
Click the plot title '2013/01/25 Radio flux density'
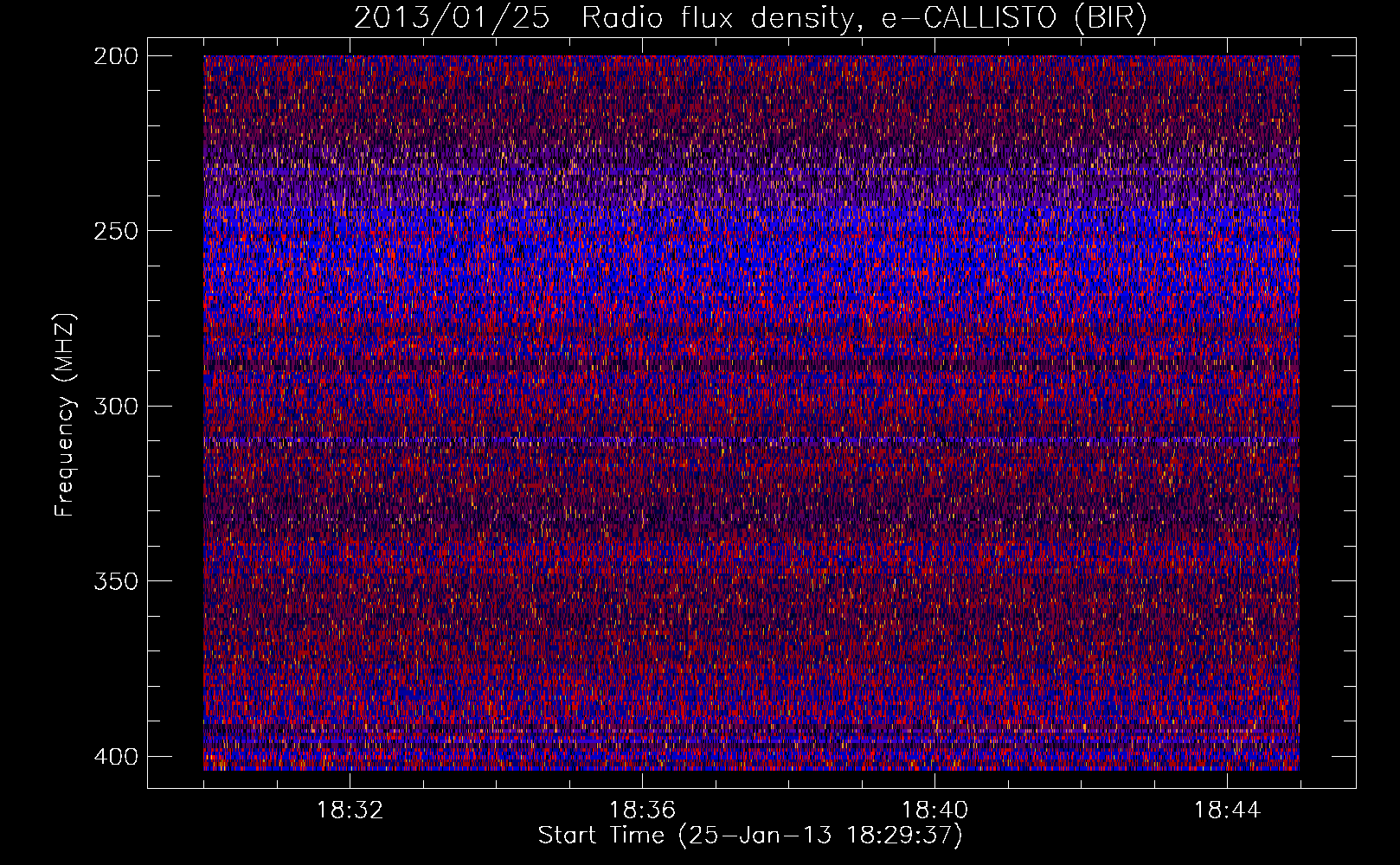point(750,18)
